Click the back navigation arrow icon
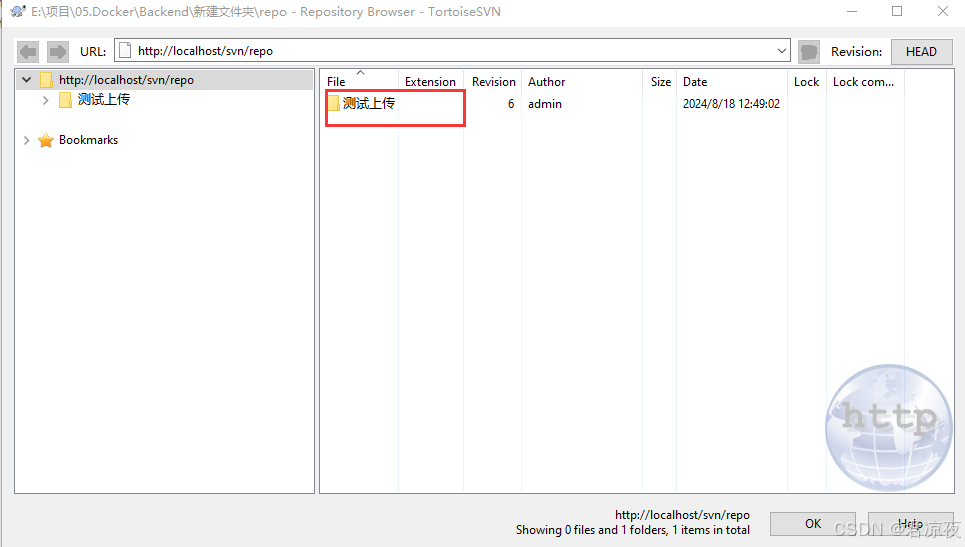This screenshot has width=965, height=547. (28, 51)
